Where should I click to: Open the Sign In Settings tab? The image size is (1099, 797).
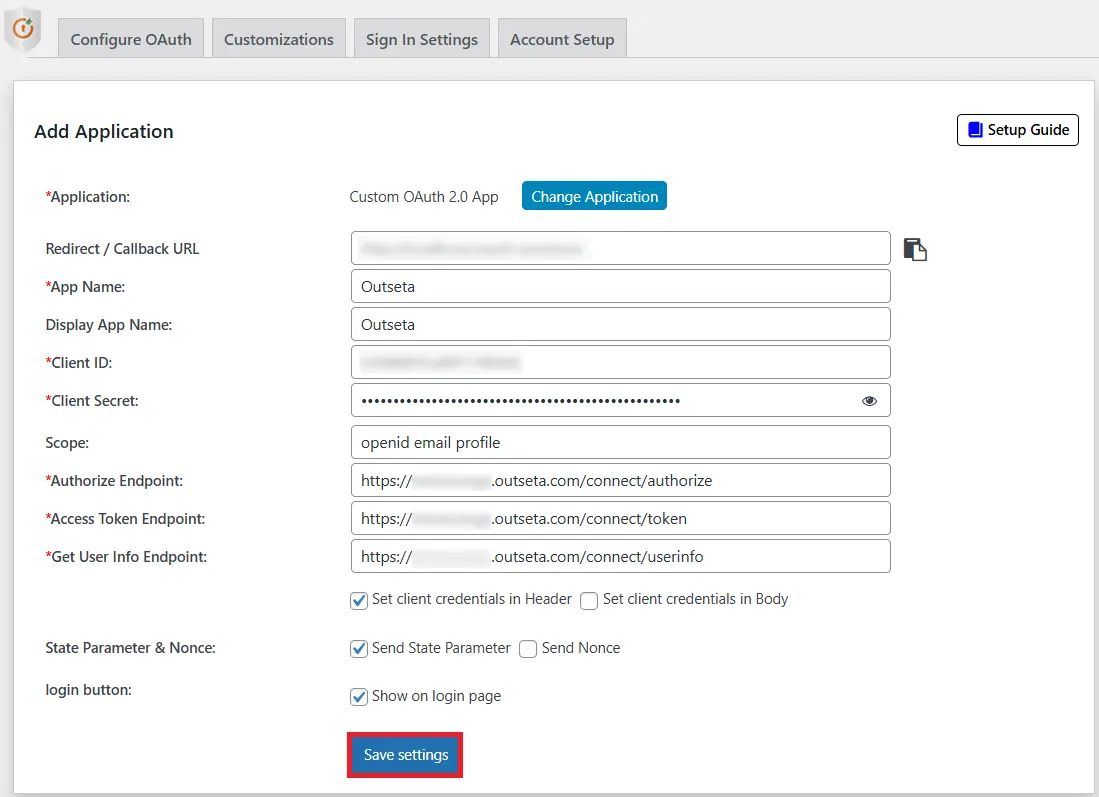click(422, 39)
